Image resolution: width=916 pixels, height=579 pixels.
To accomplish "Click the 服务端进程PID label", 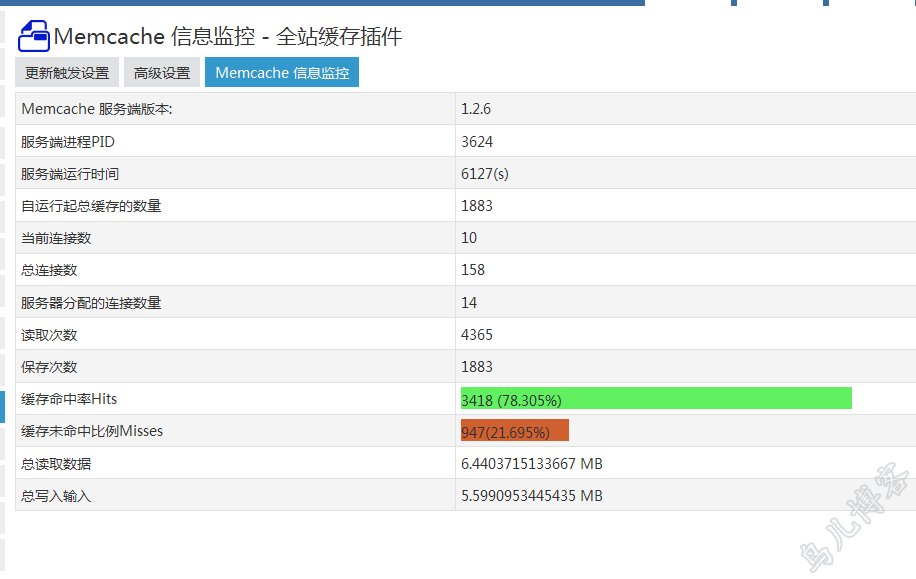I will [68, 142].
